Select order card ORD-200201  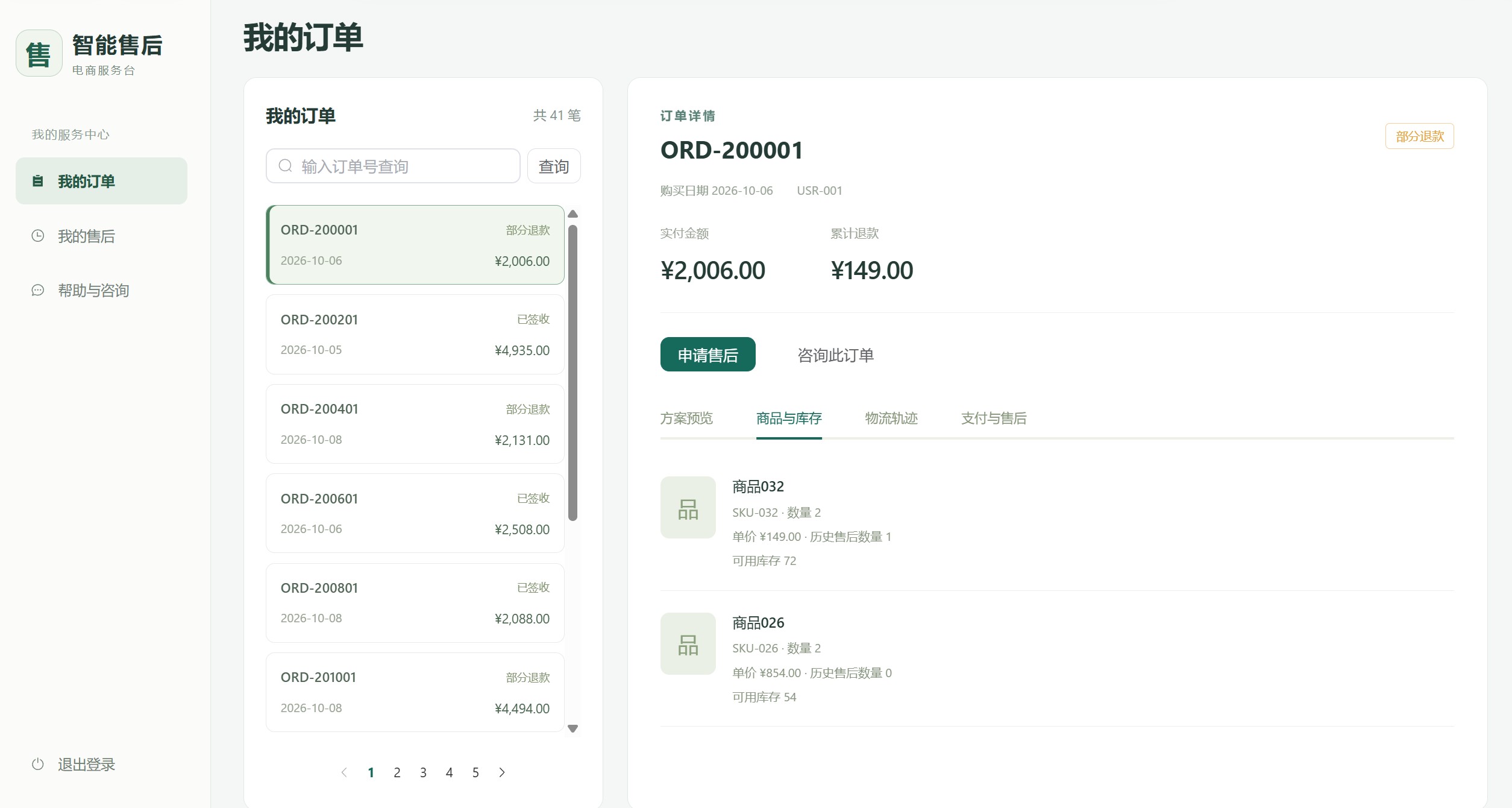tap(415, 335)
